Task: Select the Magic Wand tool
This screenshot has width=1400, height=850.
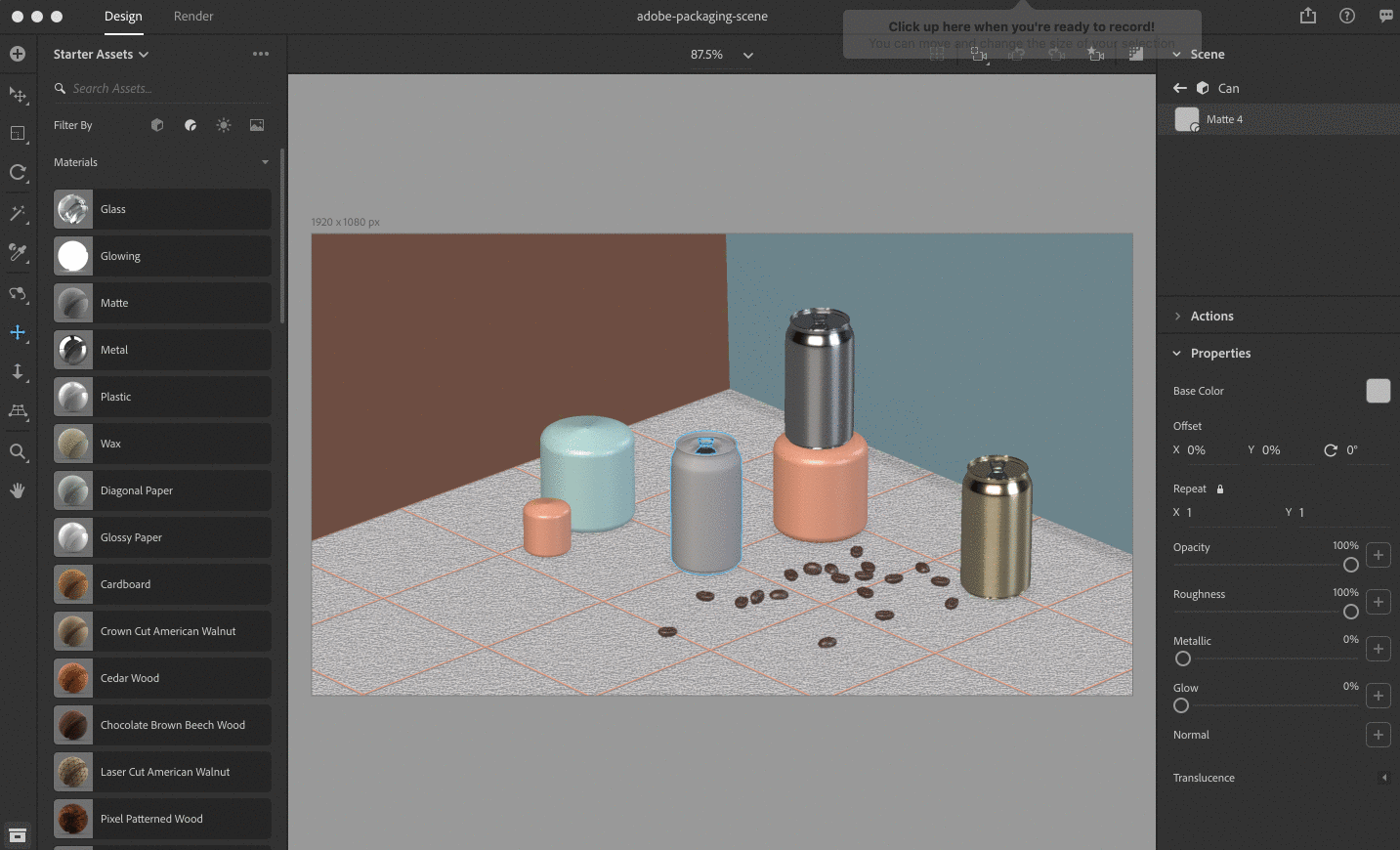Action: coord(18,213)
